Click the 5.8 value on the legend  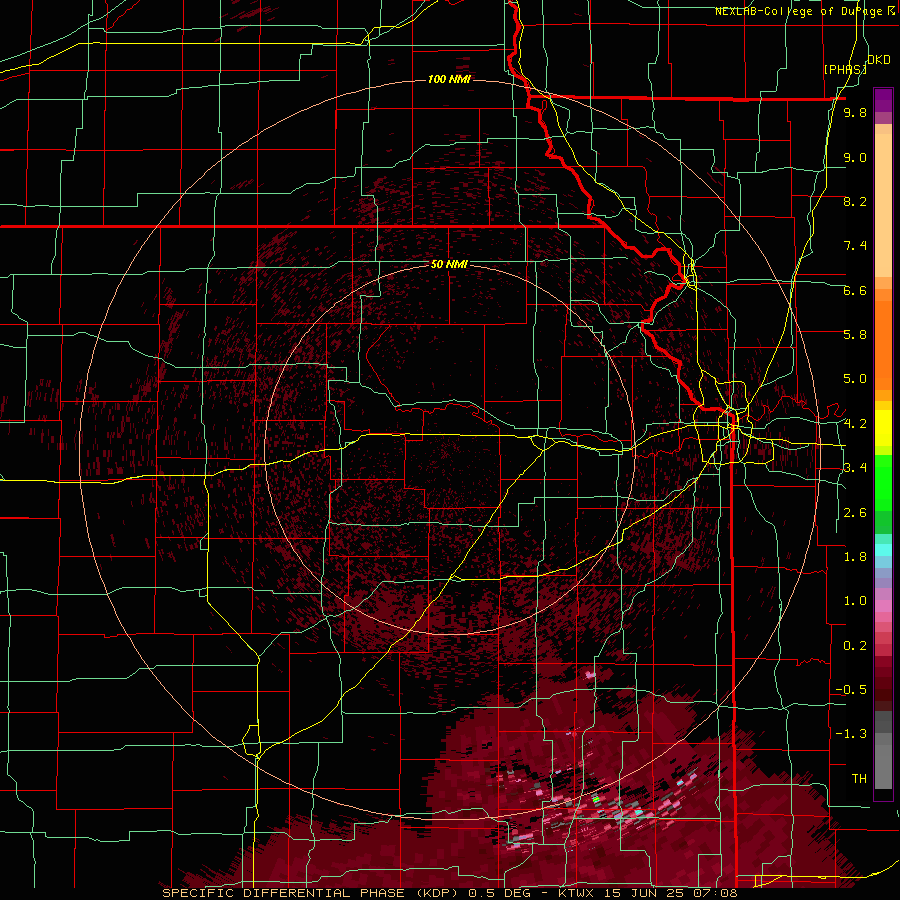tap(855, 335)
